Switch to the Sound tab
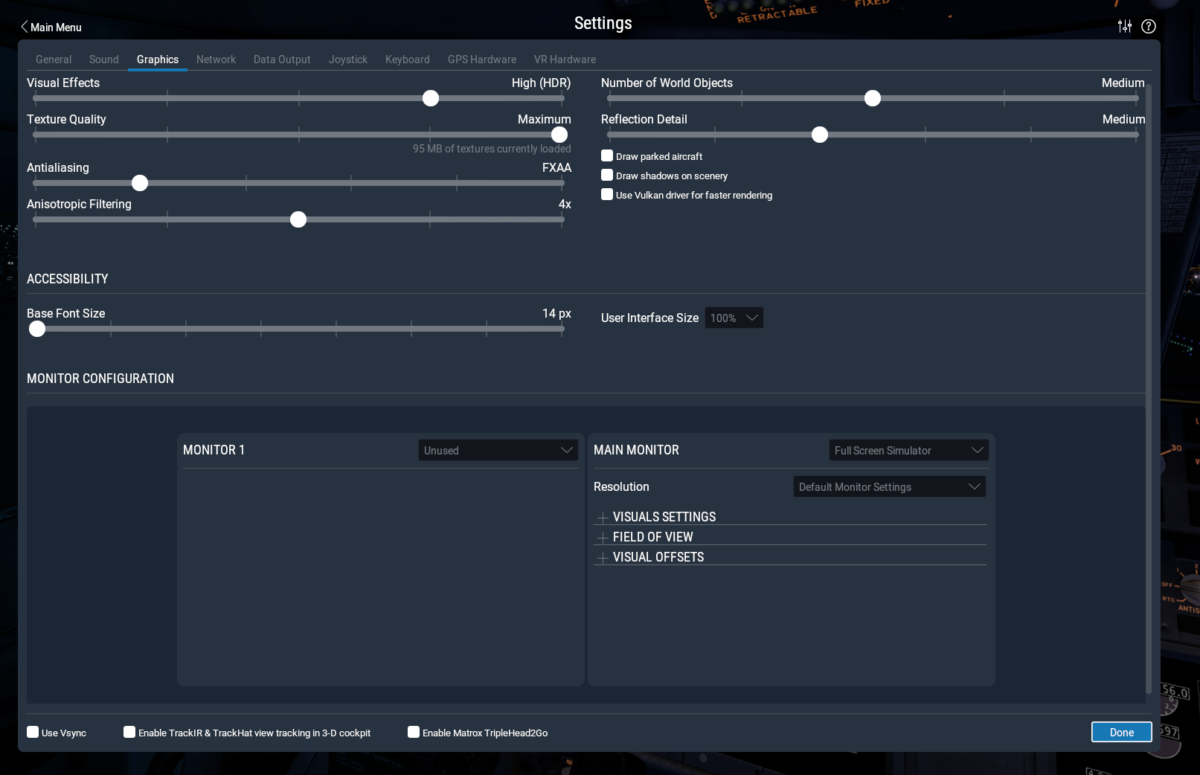 103,59
